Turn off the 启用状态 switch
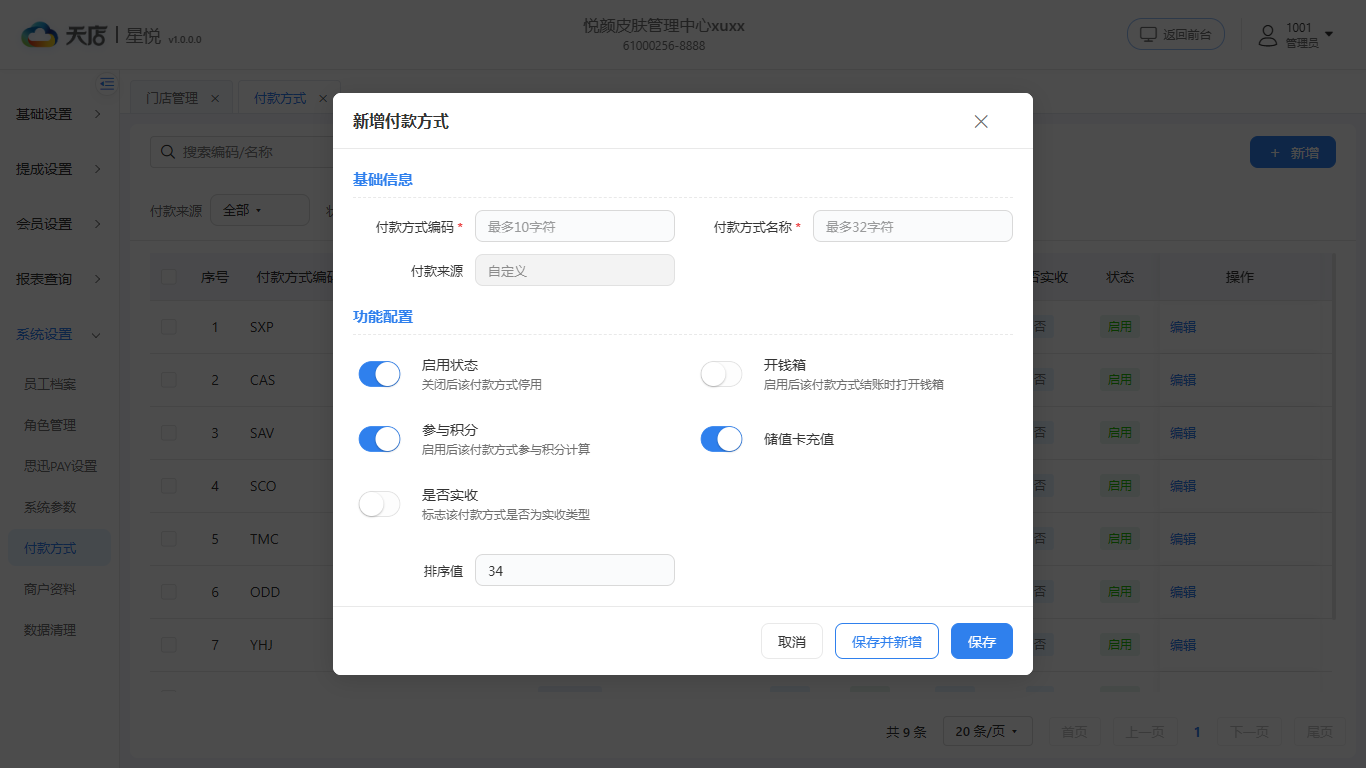Viewport: 1366px width, 768px height. click(x=379, y=374)
